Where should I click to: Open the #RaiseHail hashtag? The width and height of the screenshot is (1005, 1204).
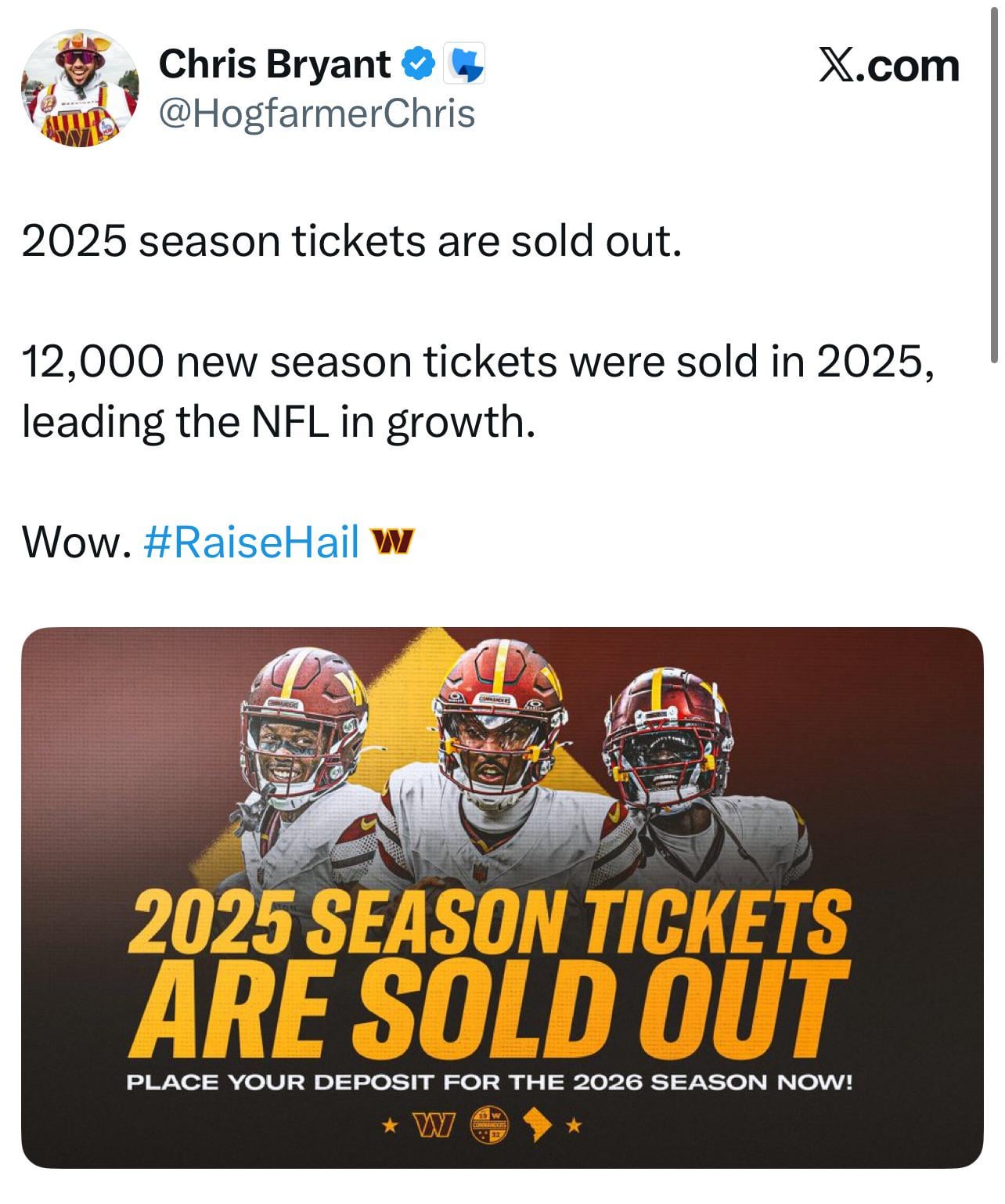click(x=253, y=541)
